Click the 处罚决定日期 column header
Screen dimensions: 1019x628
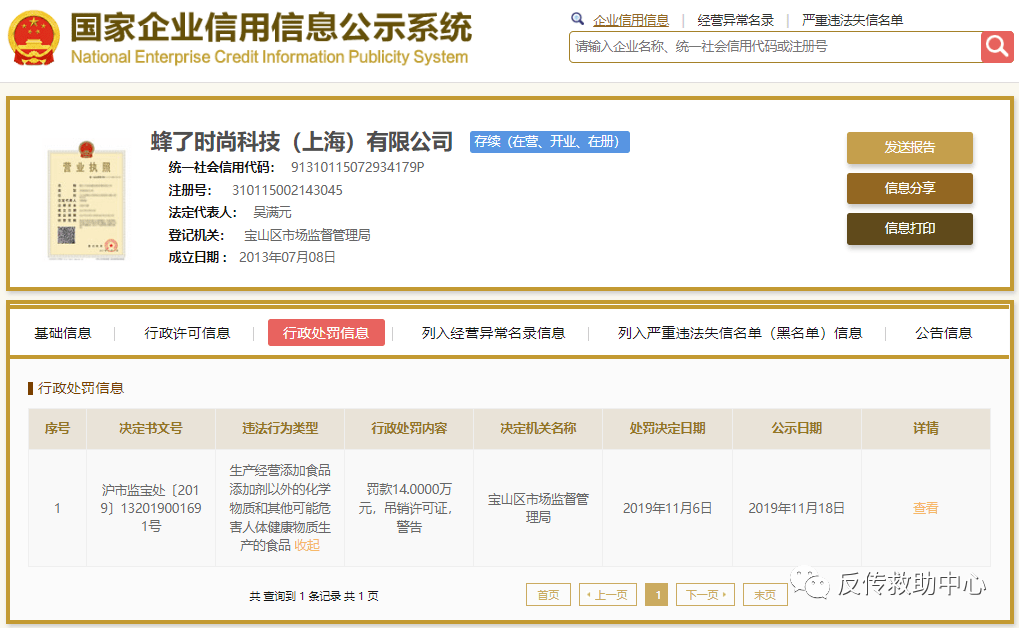pyautogui.click(x=667, y=428)
